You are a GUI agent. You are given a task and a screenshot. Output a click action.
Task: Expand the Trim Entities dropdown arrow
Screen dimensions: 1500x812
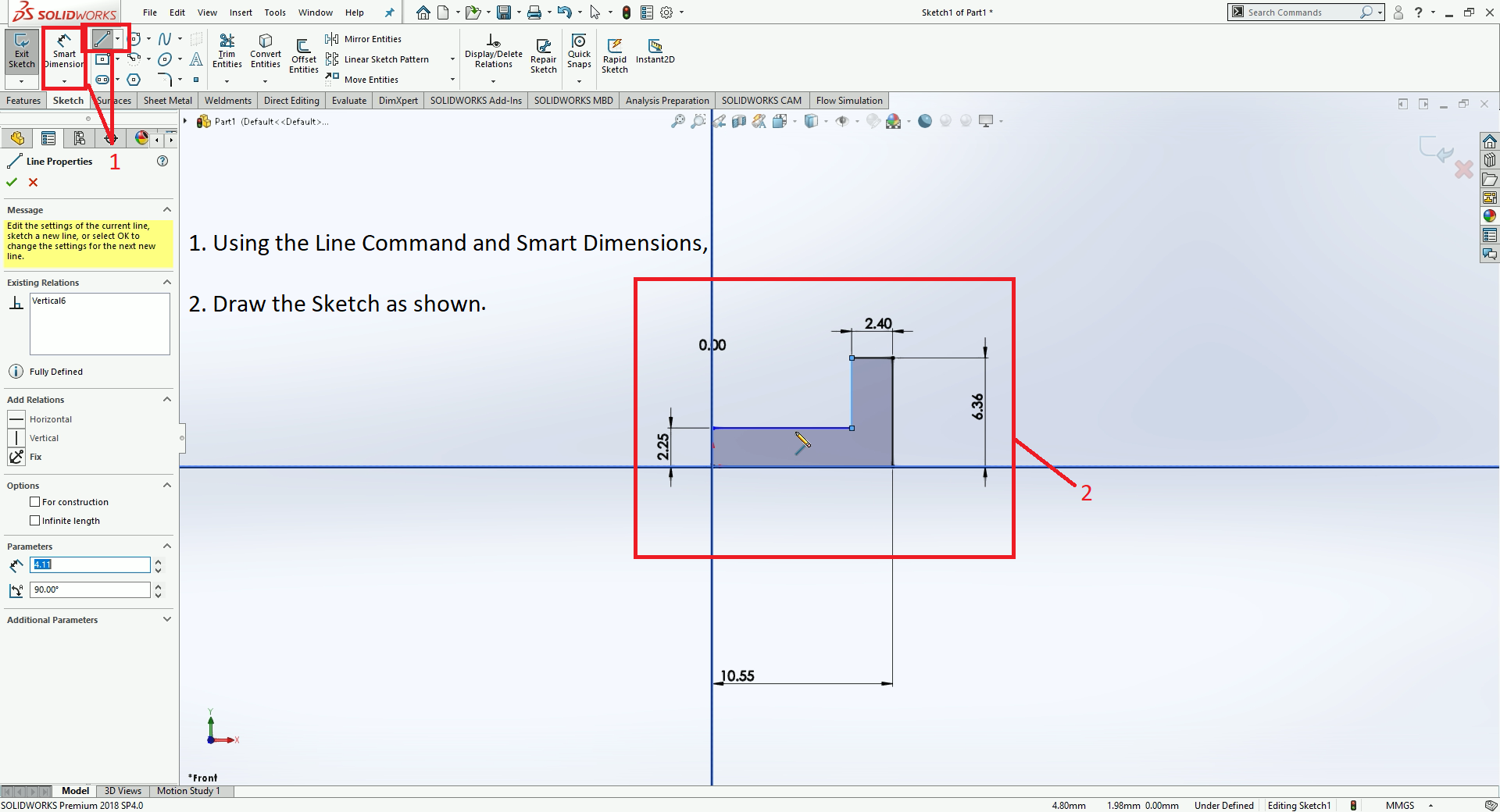pos(227,81)
